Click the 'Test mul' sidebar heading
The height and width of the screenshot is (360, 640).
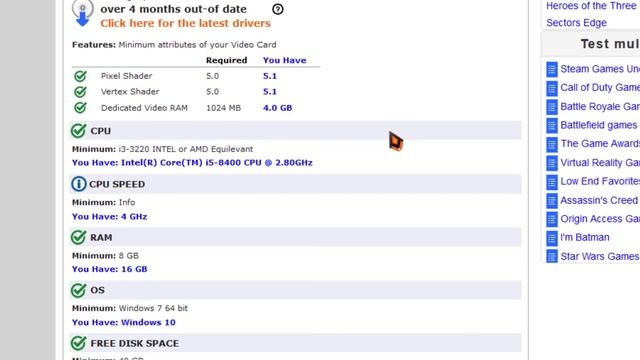(x=610, y=44)
